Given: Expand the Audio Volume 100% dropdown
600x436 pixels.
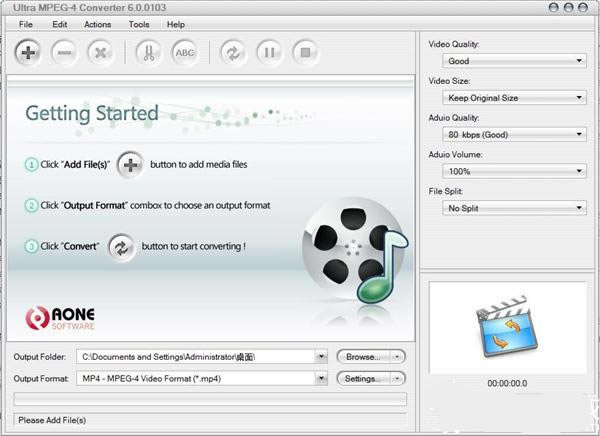Looking at the screenshot, I should [514, 171].
